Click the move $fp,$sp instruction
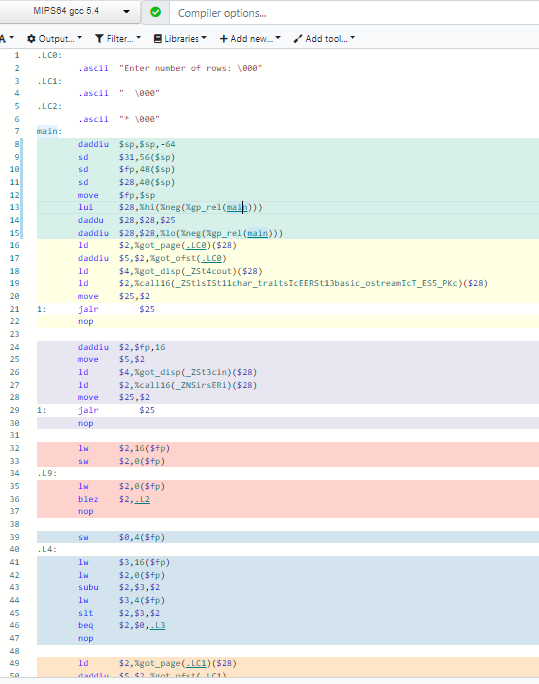This screenshot has width=539, height=684. (x=116, y=195)
